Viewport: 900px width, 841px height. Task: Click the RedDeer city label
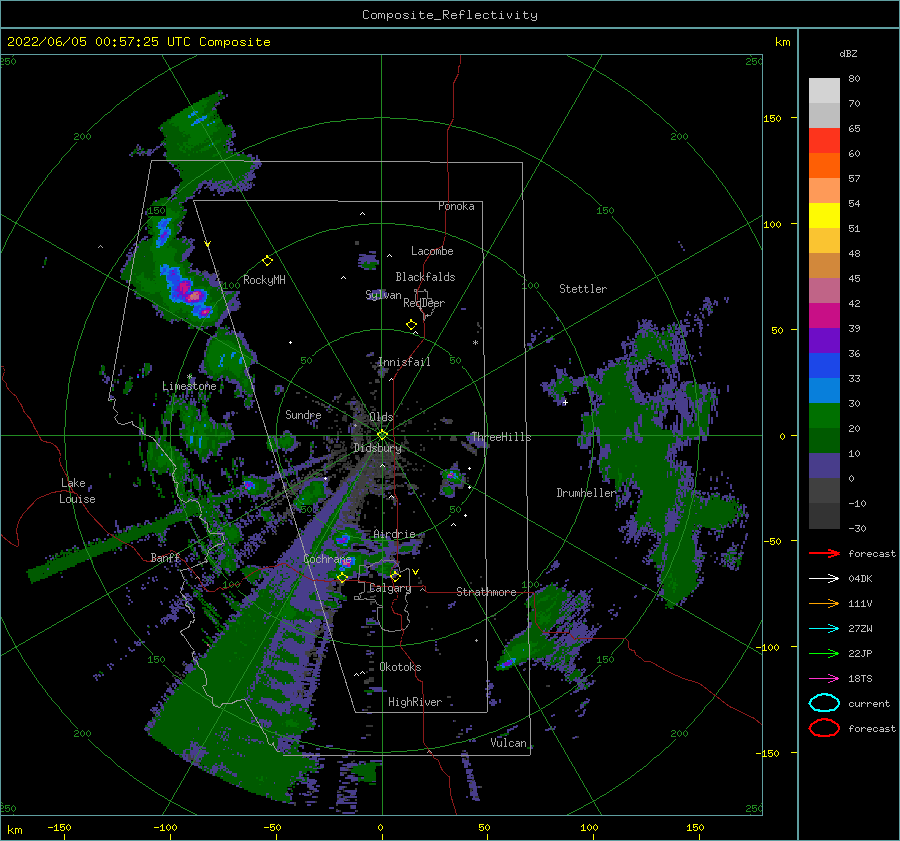[424, 303]
